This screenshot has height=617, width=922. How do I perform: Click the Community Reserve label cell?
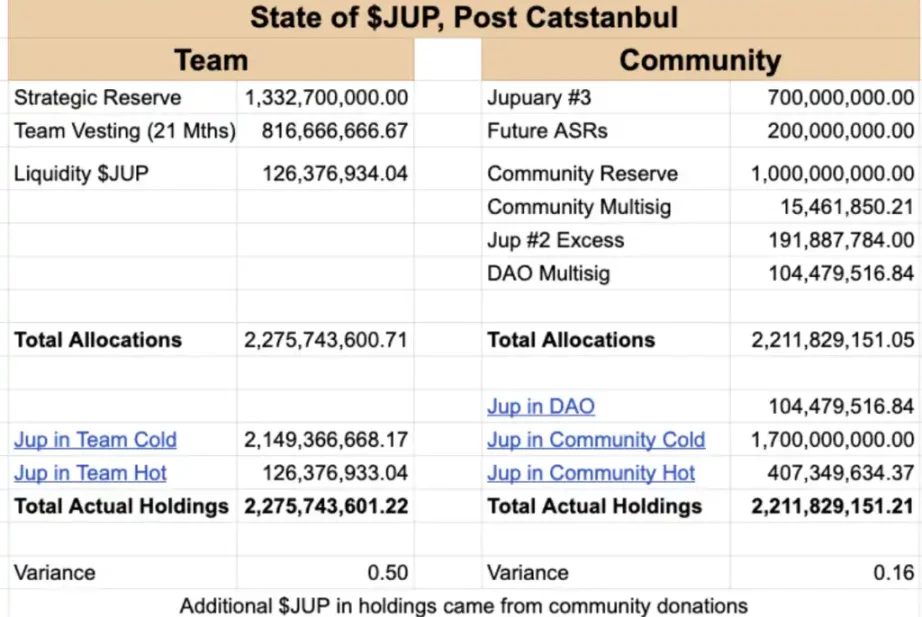(582, 173)
